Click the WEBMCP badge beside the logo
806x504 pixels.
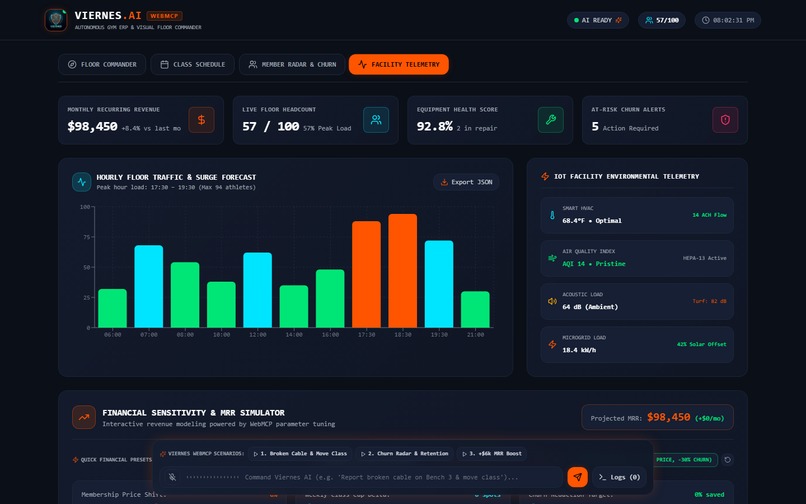(x=164, y=16)
